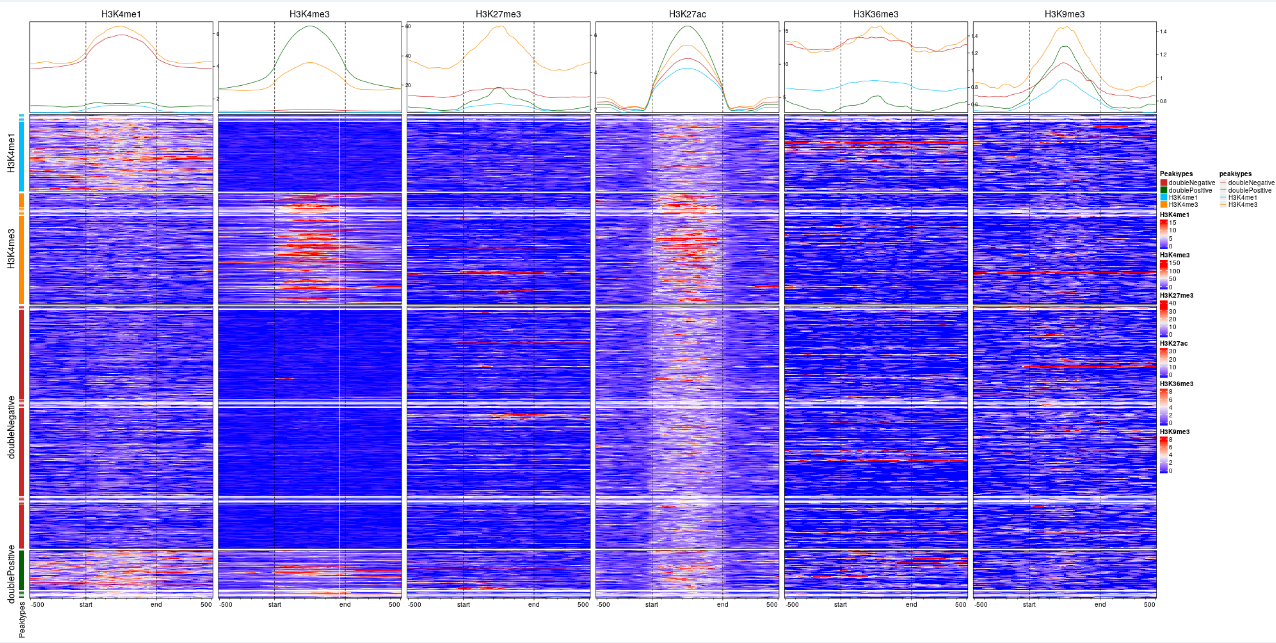Click the H3K4me1 panel title at top

(x=121, y=15)
